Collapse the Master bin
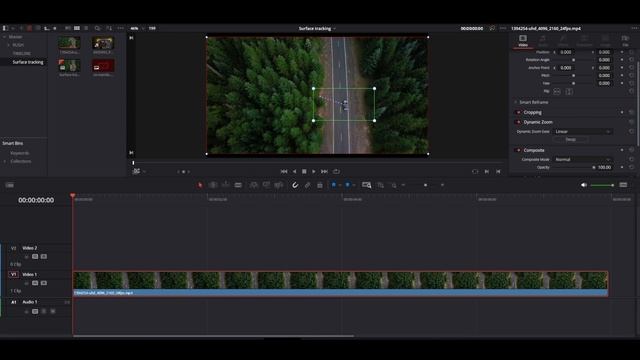This screenshot has width=640, height=360. click(4, 37)
